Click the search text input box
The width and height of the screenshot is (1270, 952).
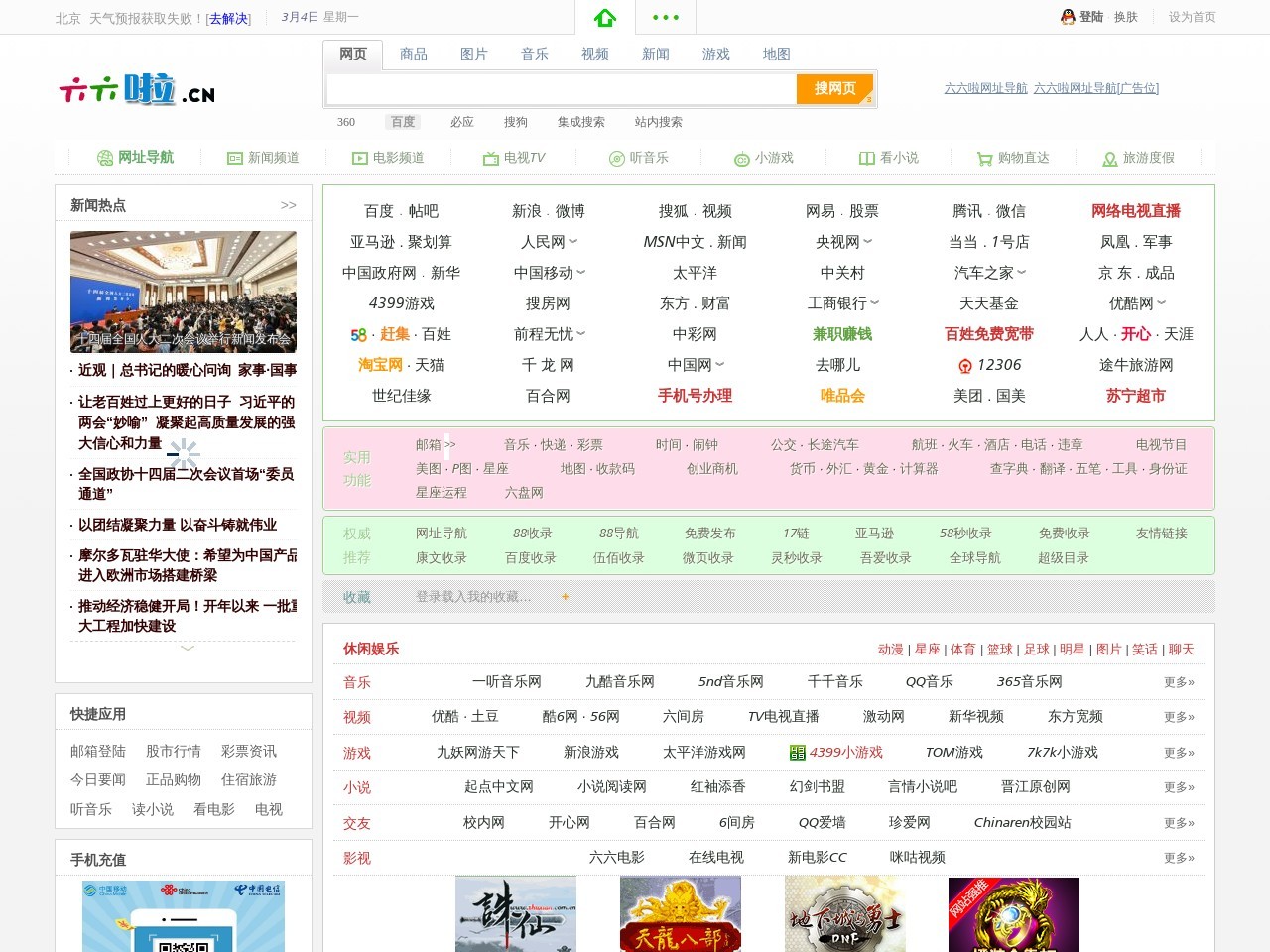pos(562,89)
